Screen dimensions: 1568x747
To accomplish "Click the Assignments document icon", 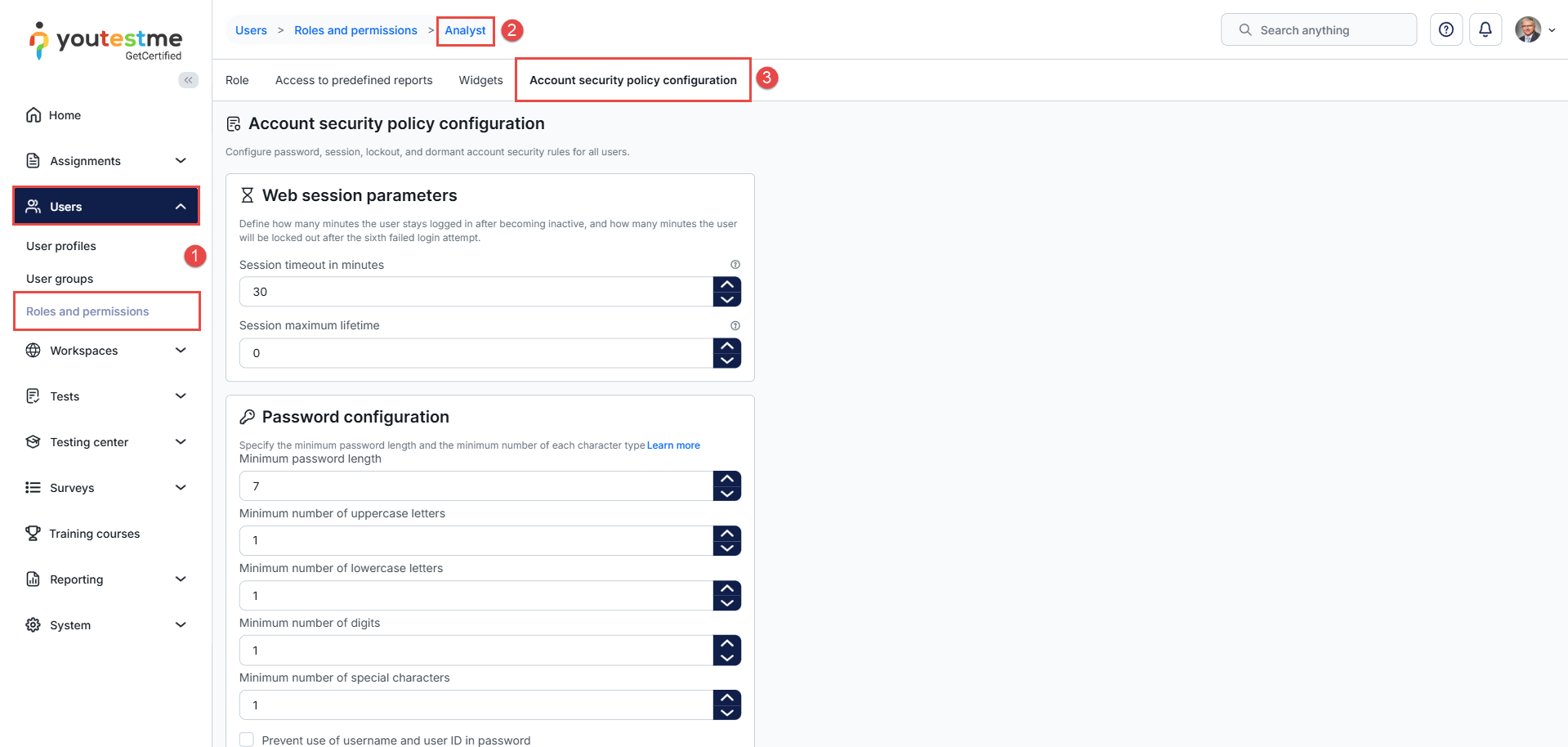I will [x=34, y=161].
